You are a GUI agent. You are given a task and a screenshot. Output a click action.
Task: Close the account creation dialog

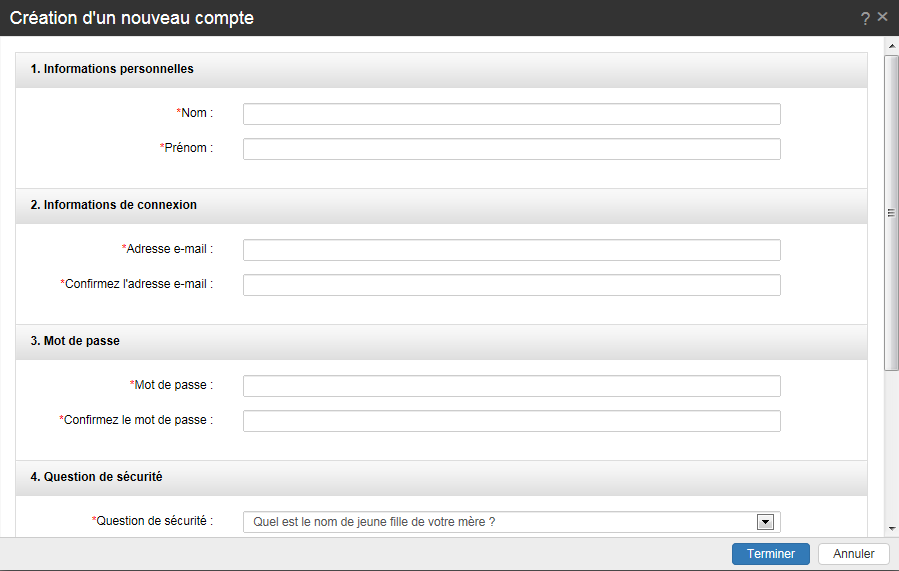pyautogui.click(x=882, y=17)
